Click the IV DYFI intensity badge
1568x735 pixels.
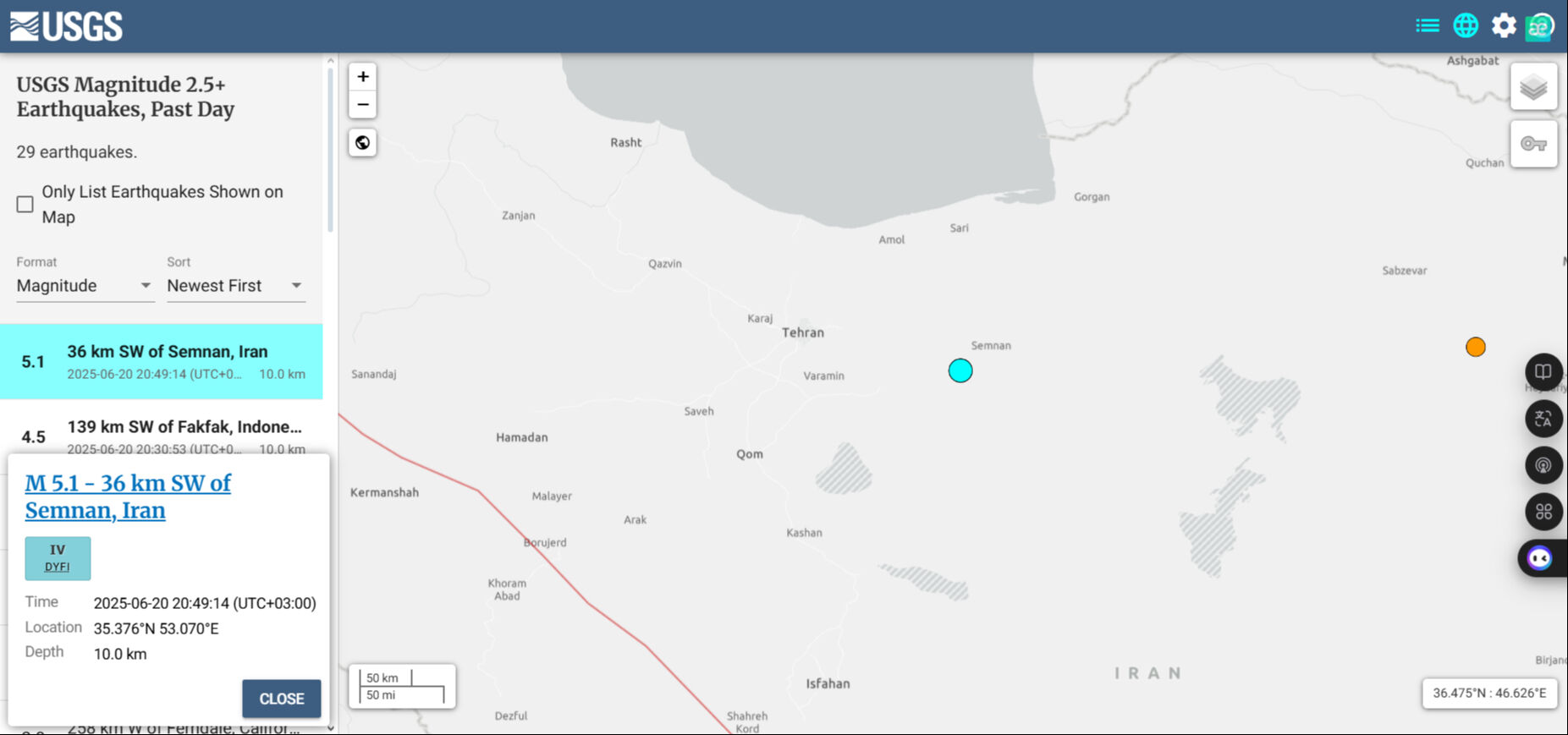click(x=58, y=558)
